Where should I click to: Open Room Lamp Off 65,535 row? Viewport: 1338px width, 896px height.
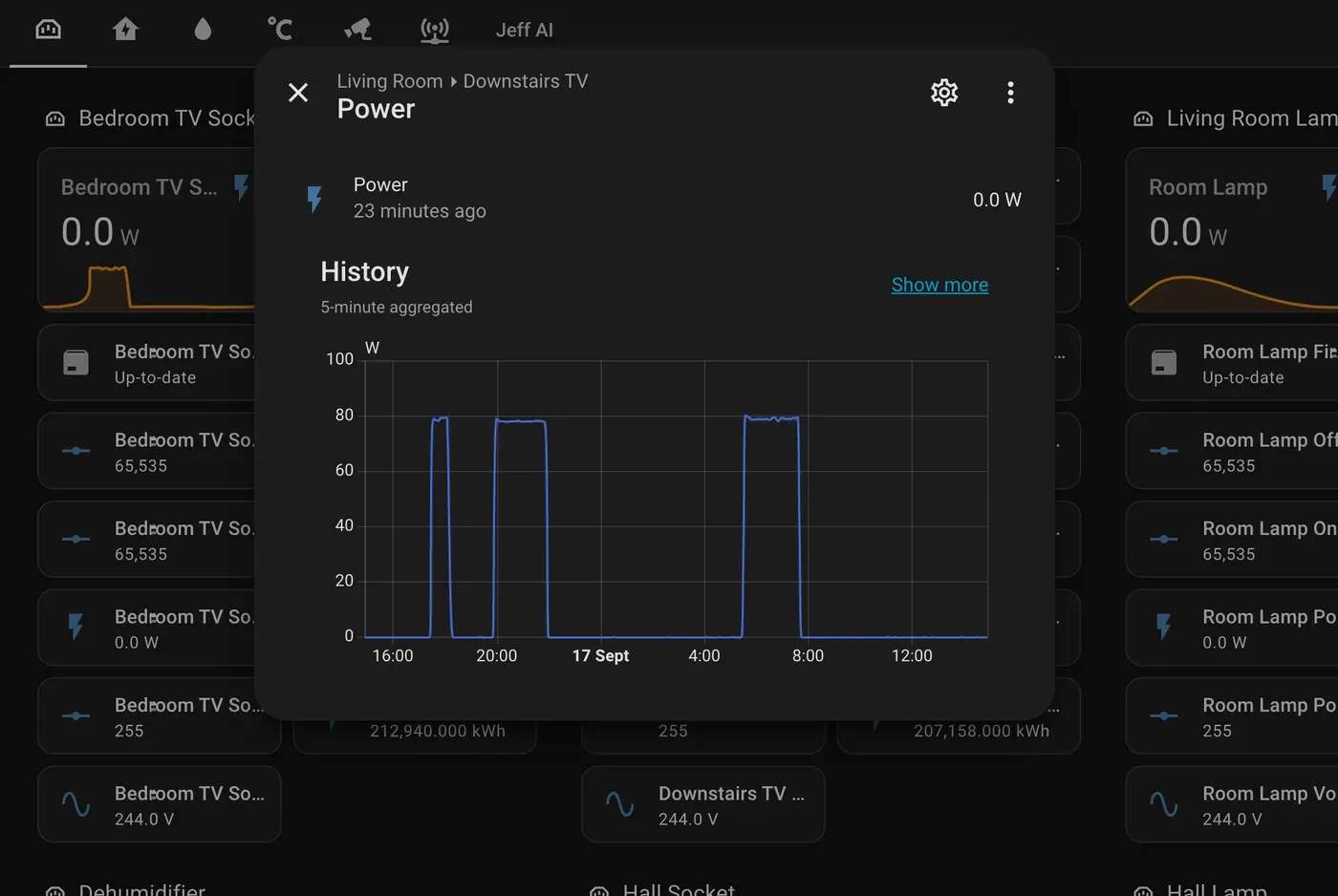click(1232, 451)
